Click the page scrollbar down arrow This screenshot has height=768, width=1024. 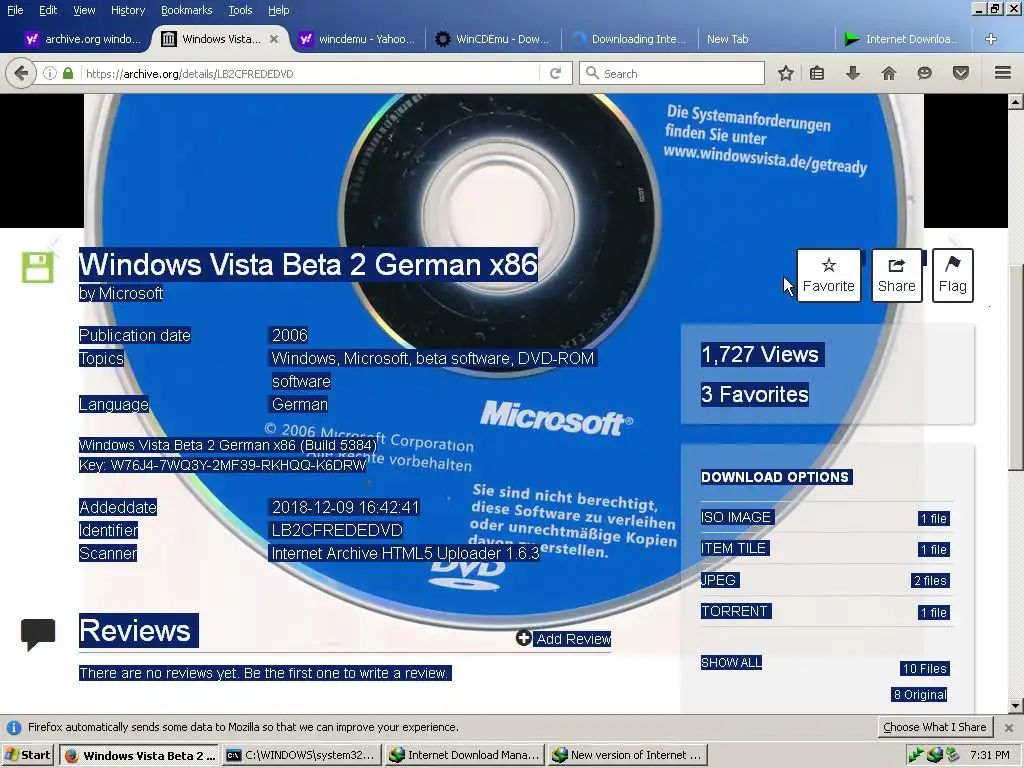1016,706
